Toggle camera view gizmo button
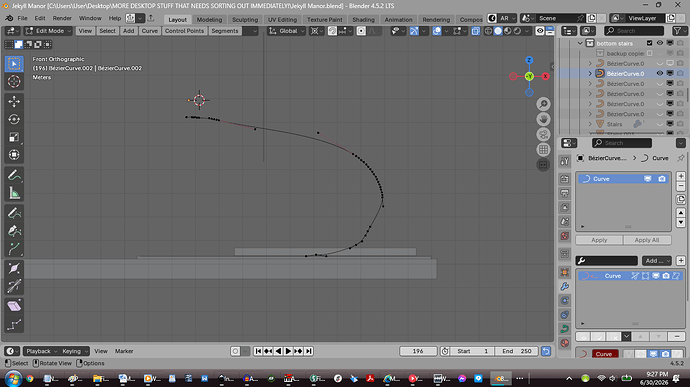This screenshot has width=690, height=387. click(x=543, y=134)
